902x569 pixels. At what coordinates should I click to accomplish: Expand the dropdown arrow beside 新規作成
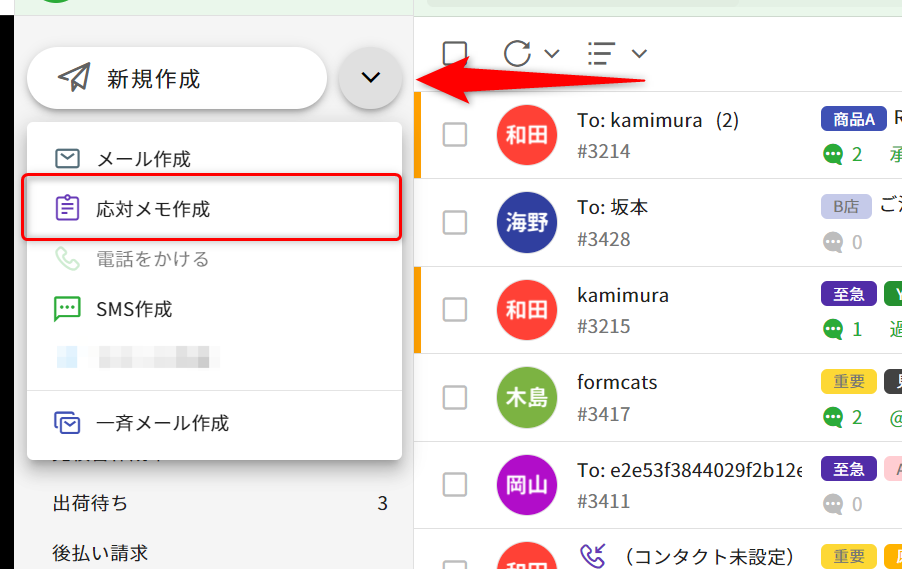(x=370, y=78)
